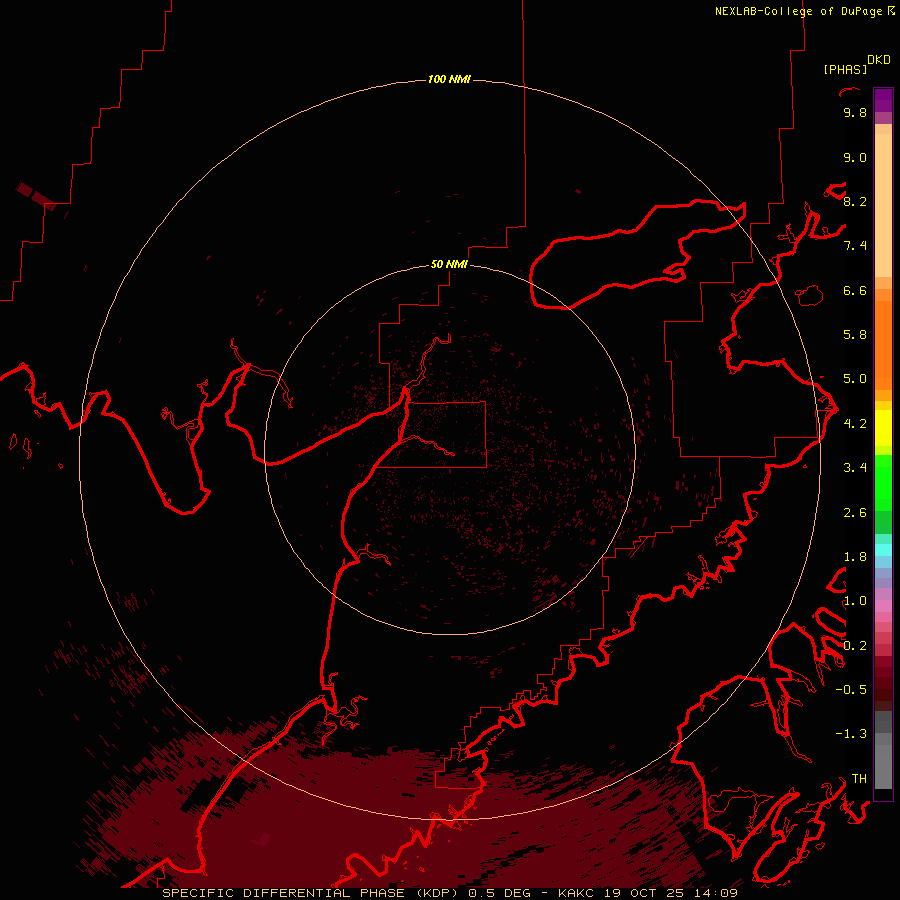The image size is (900, 900).
Task: Select the 7.4 scale value
Action: (855, 246)
